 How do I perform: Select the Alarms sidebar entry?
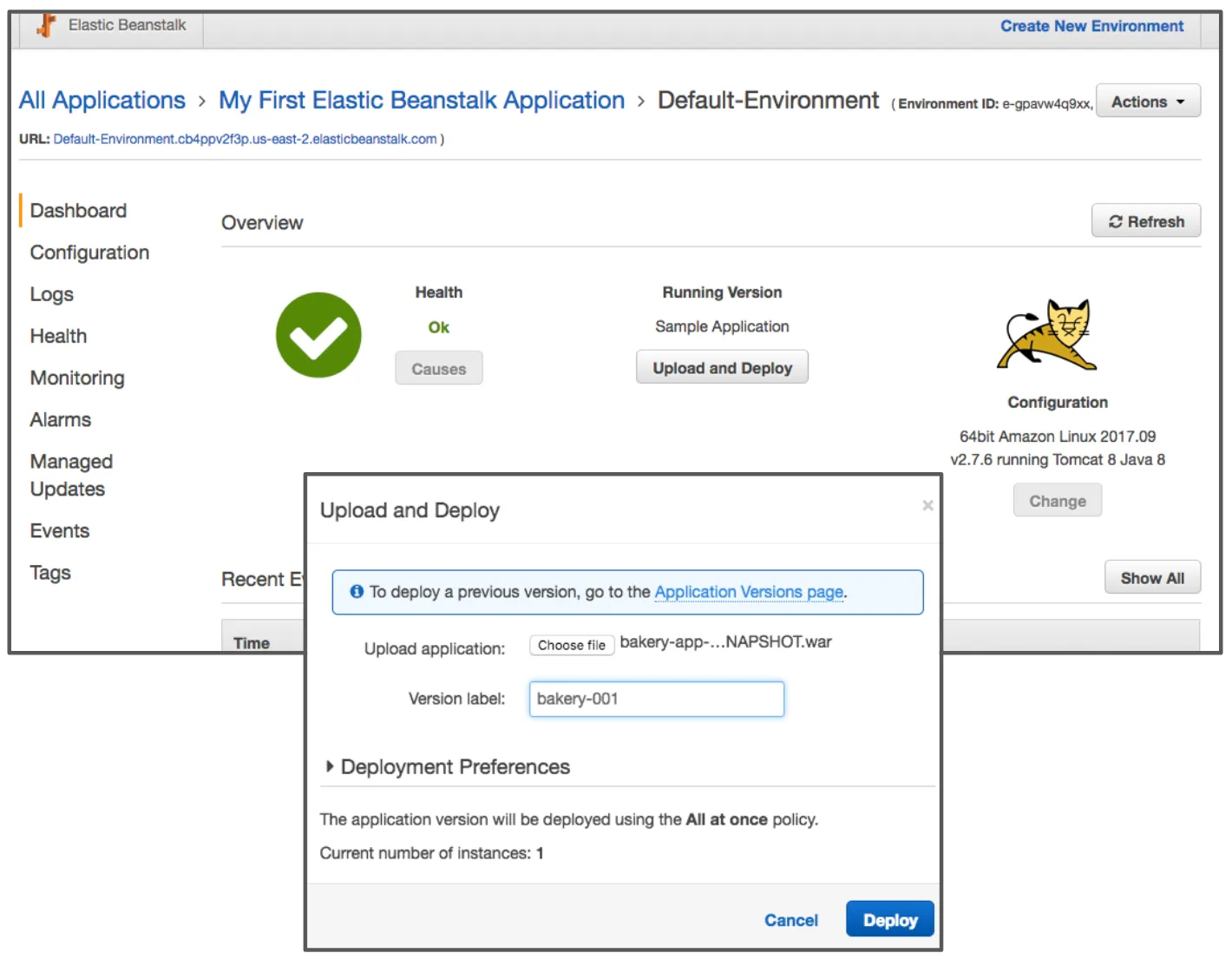click(60, 419)
